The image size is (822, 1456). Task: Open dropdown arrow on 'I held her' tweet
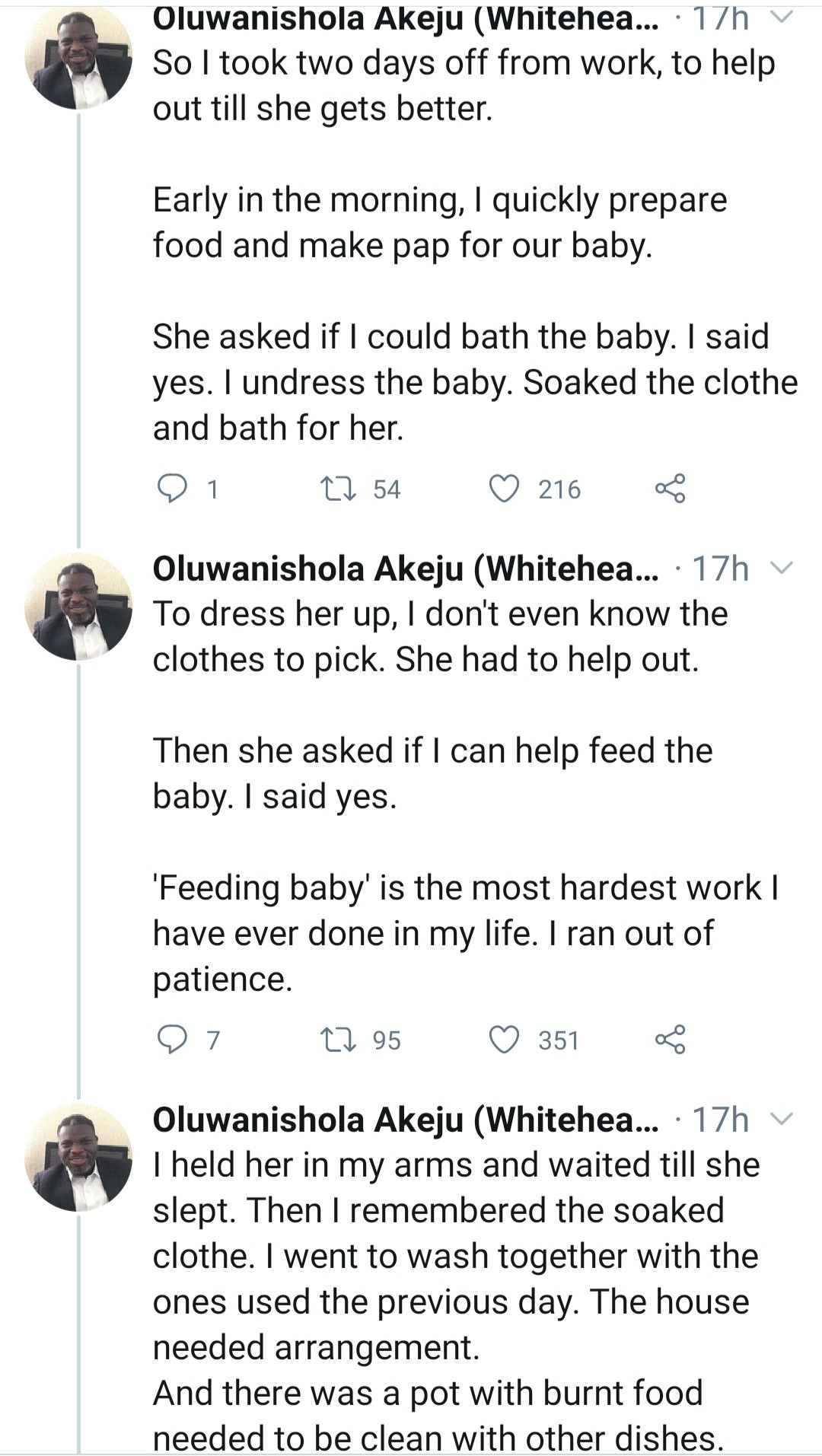(782, 1119)
